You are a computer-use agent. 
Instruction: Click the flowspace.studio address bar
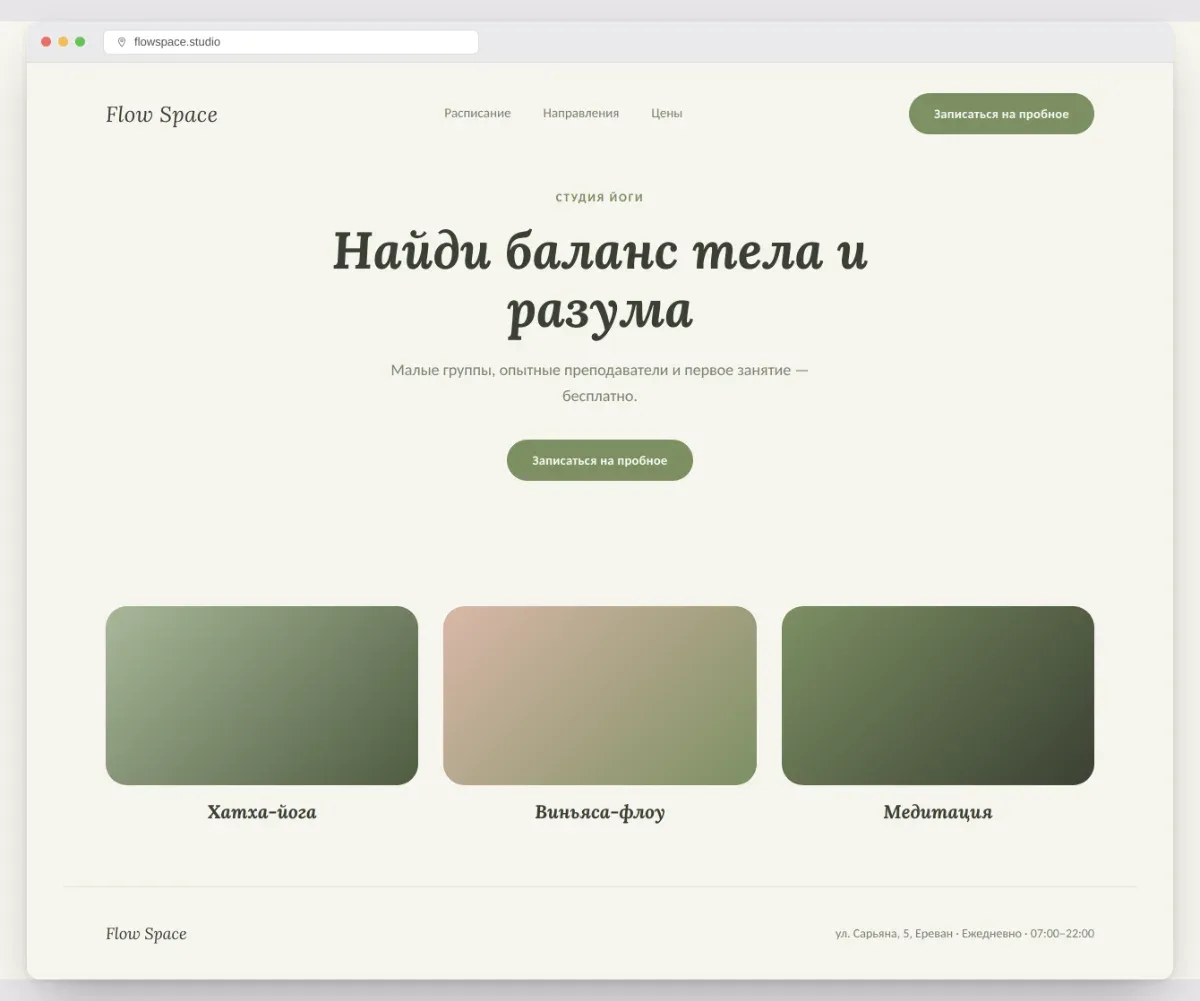pos(291,42)
